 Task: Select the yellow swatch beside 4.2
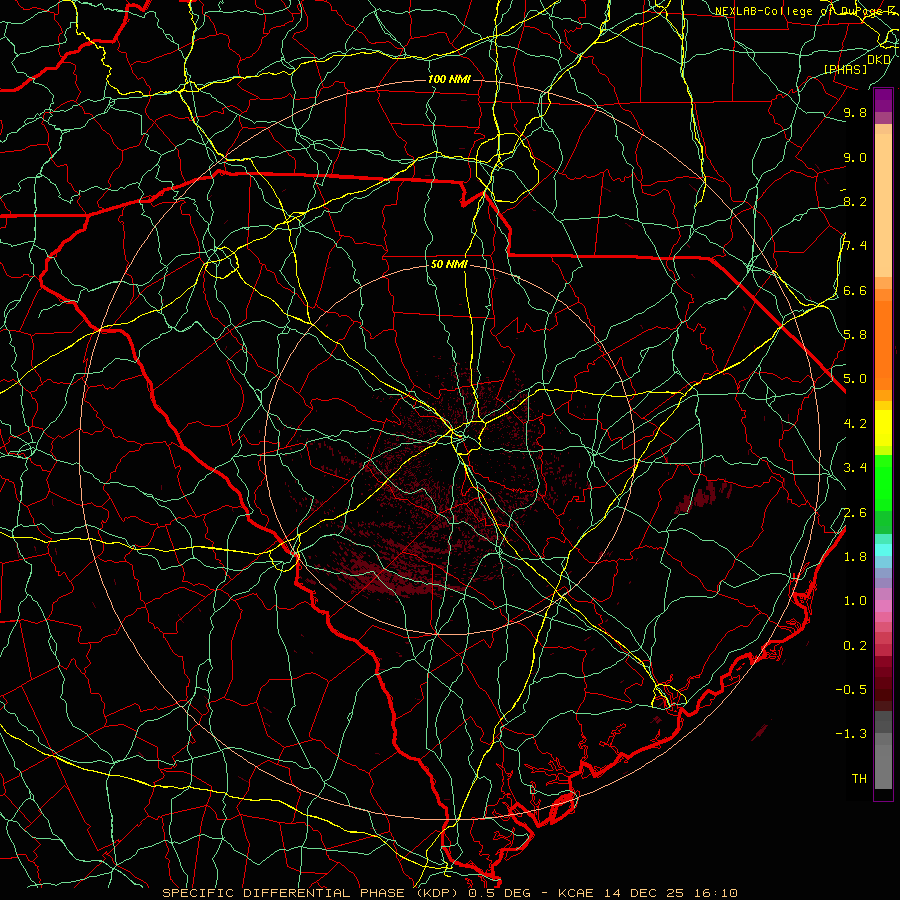[x=883, y=428]
